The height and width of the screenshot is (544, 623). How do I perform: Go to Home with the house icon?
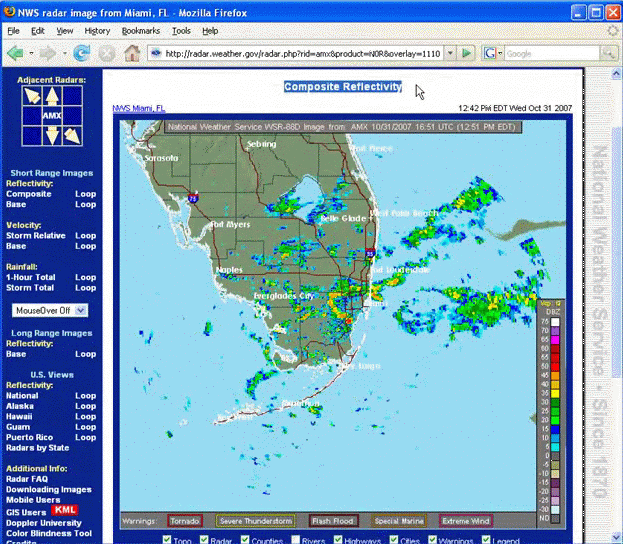point(132,53)
